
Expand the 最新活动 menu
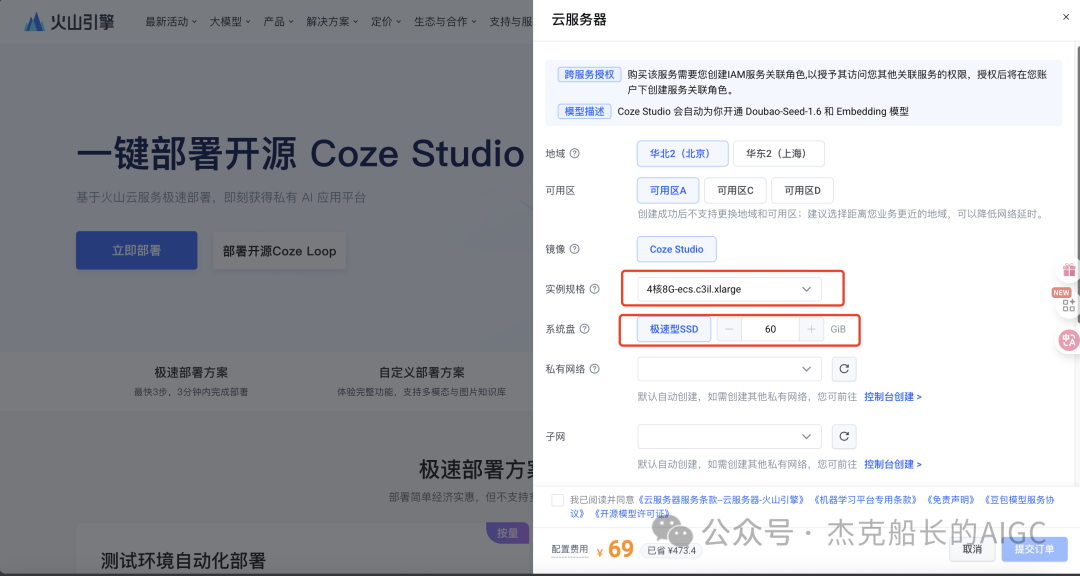[x=171, y=21]
